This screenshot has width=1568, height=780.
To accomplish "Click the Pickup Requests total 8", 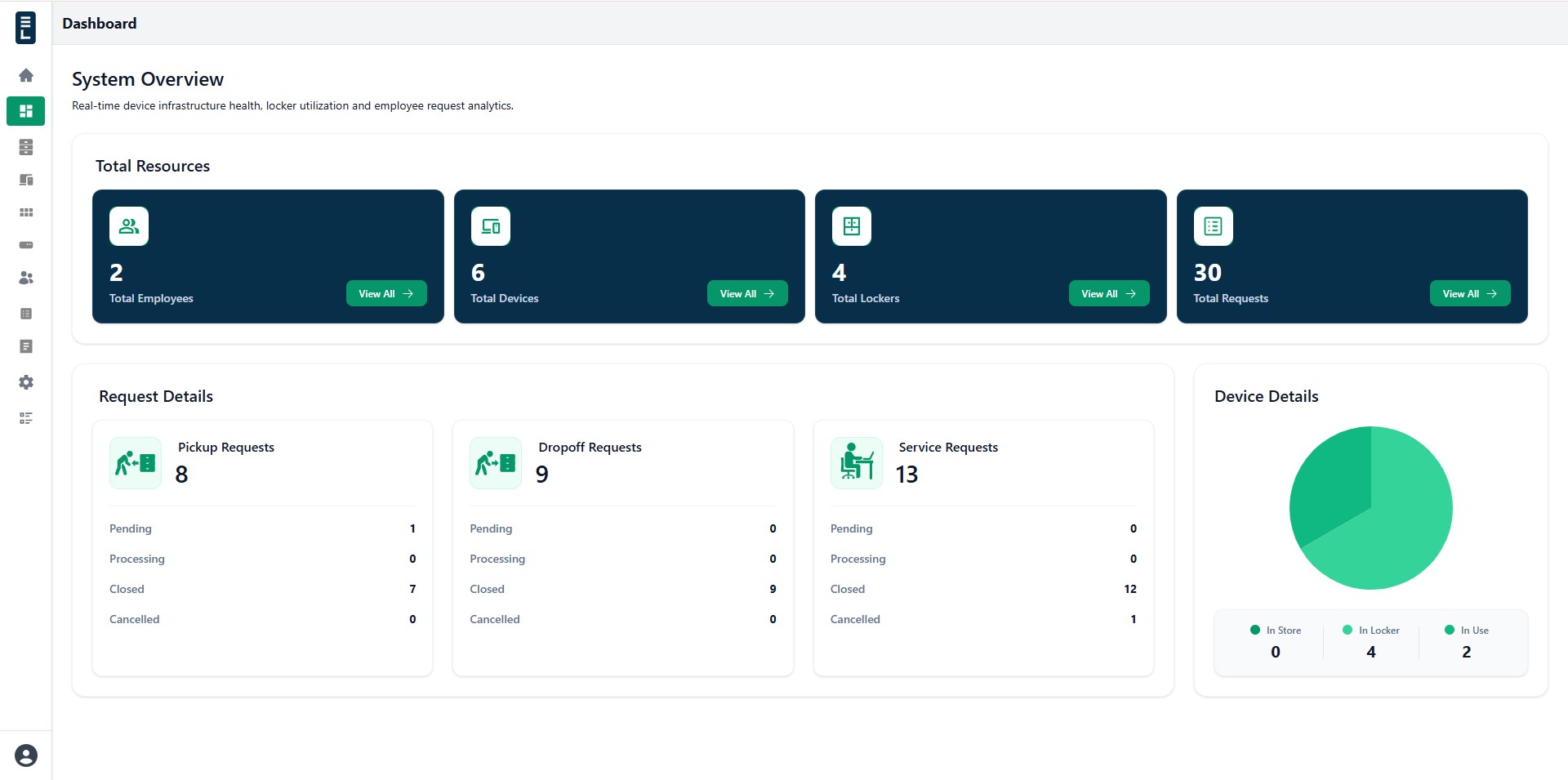I will [181, 475].
